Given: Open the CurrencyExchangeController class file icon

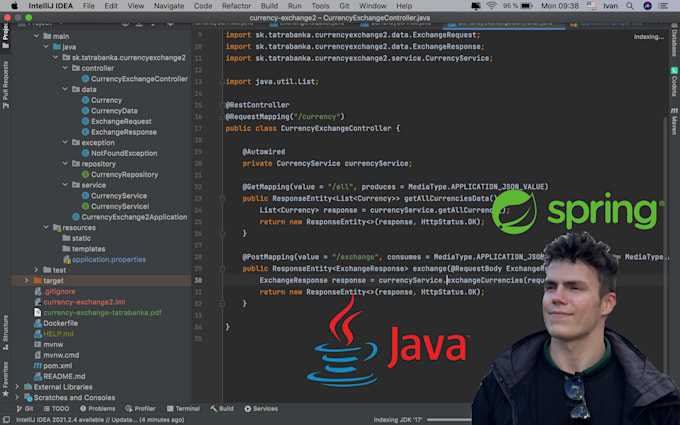Looking at the screenshot, I should 85,78.
